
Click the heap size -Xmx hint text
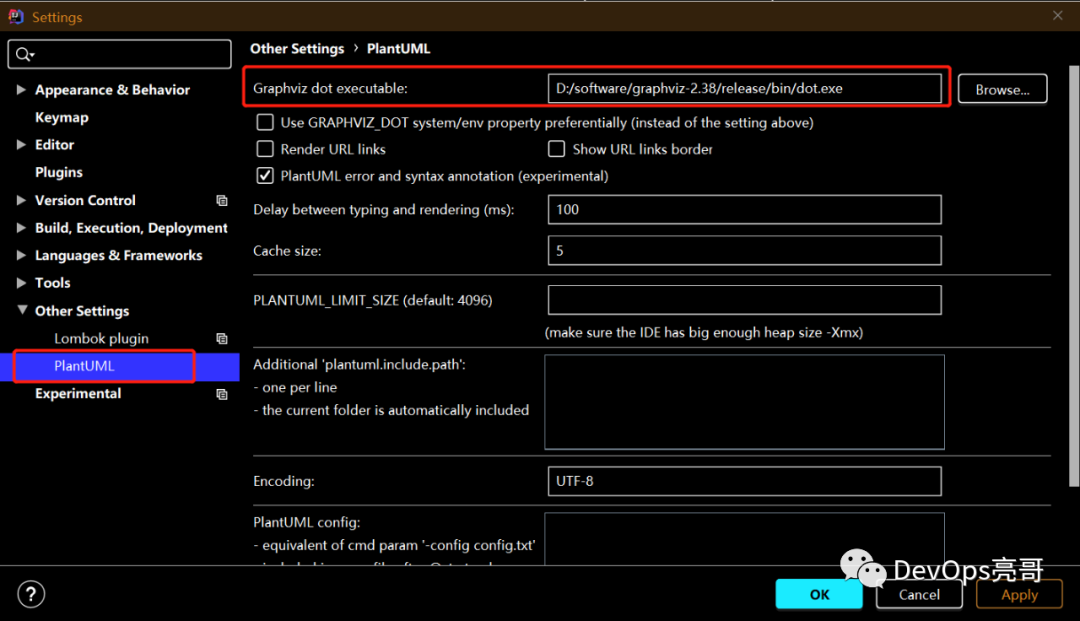click(703, 333)
